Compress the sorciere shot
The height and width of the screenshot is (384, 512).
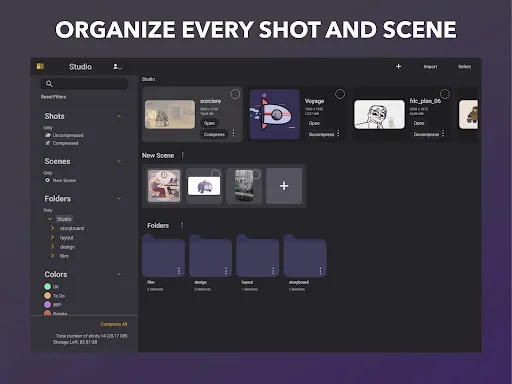tap(214, 134)
